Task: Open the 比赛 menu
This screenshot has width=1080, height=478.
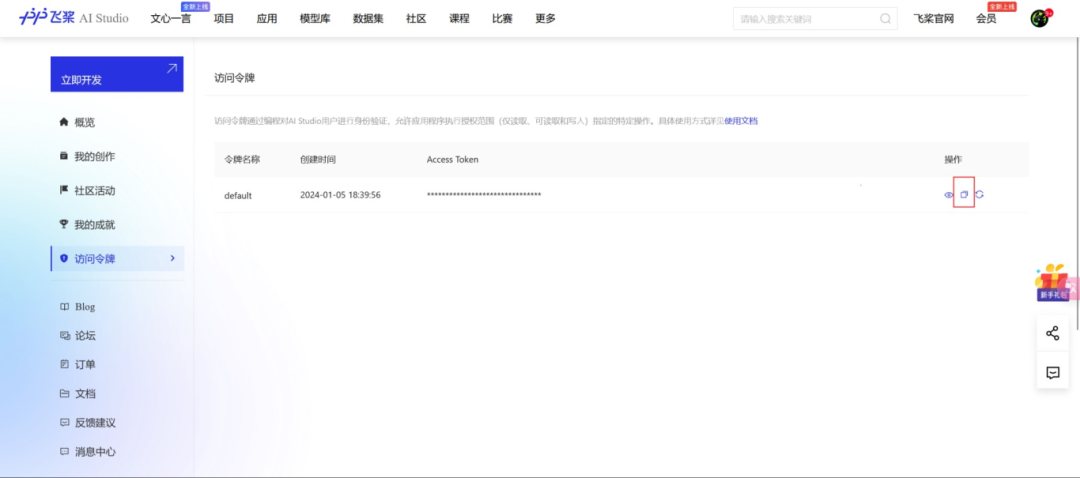Action: click(x=502, y=19)
